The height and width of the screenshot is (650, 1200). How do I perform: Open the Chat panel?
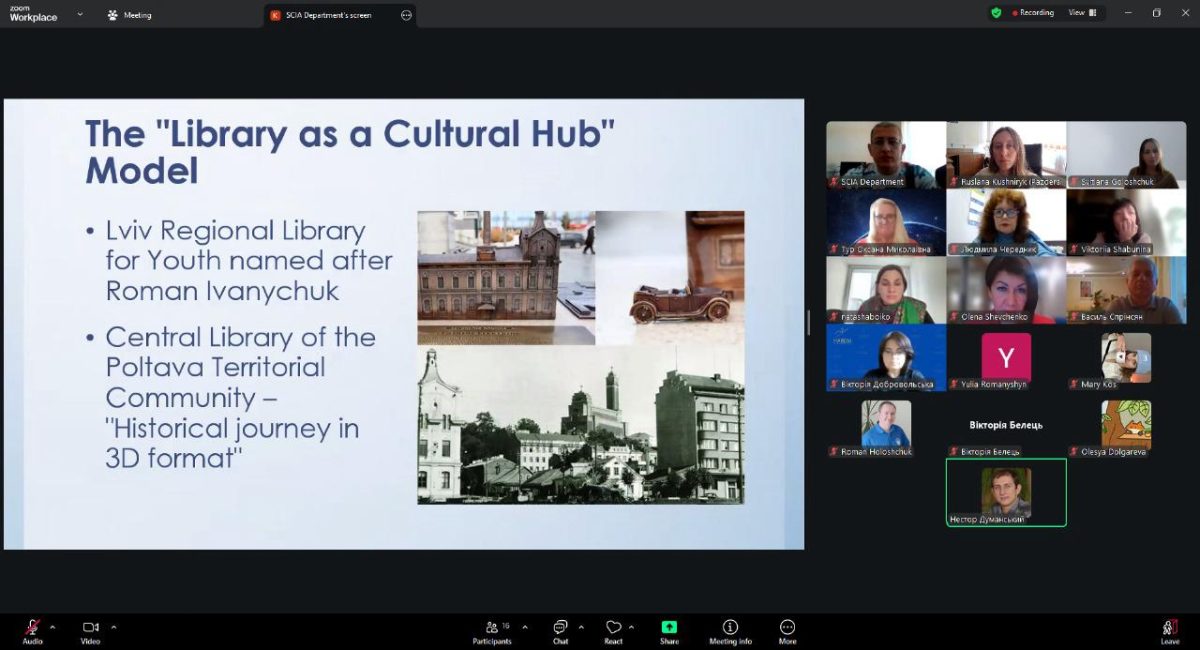(x=560, y=630)
